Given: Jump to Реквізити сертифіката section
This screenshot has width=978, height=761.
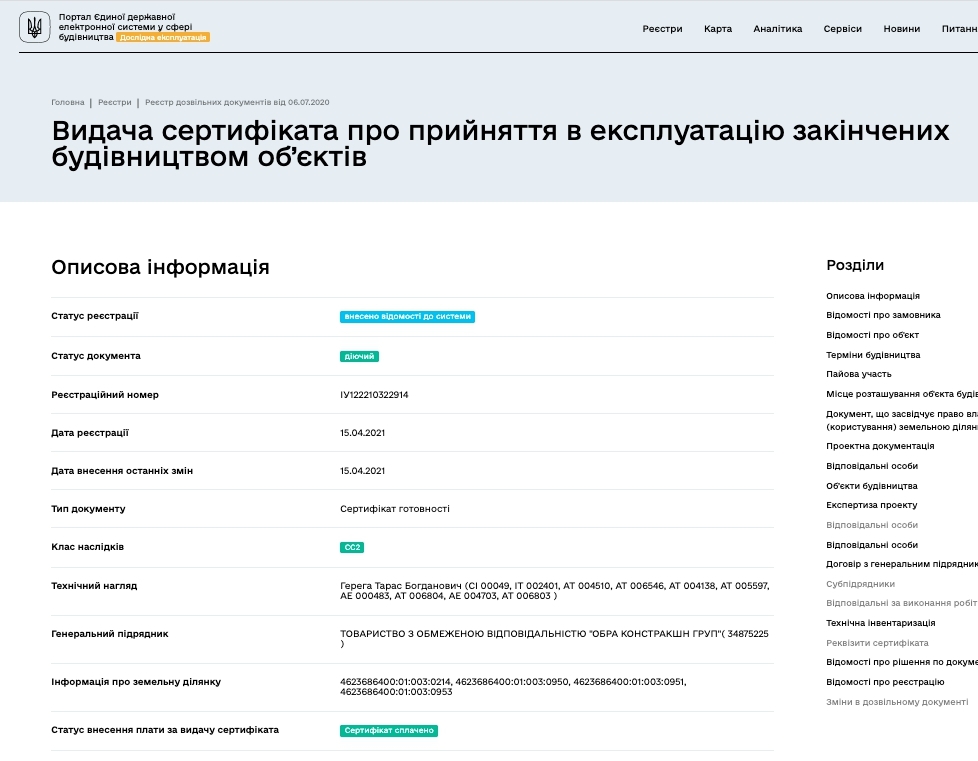Looking at the screenshot, I should click(877, 643).
